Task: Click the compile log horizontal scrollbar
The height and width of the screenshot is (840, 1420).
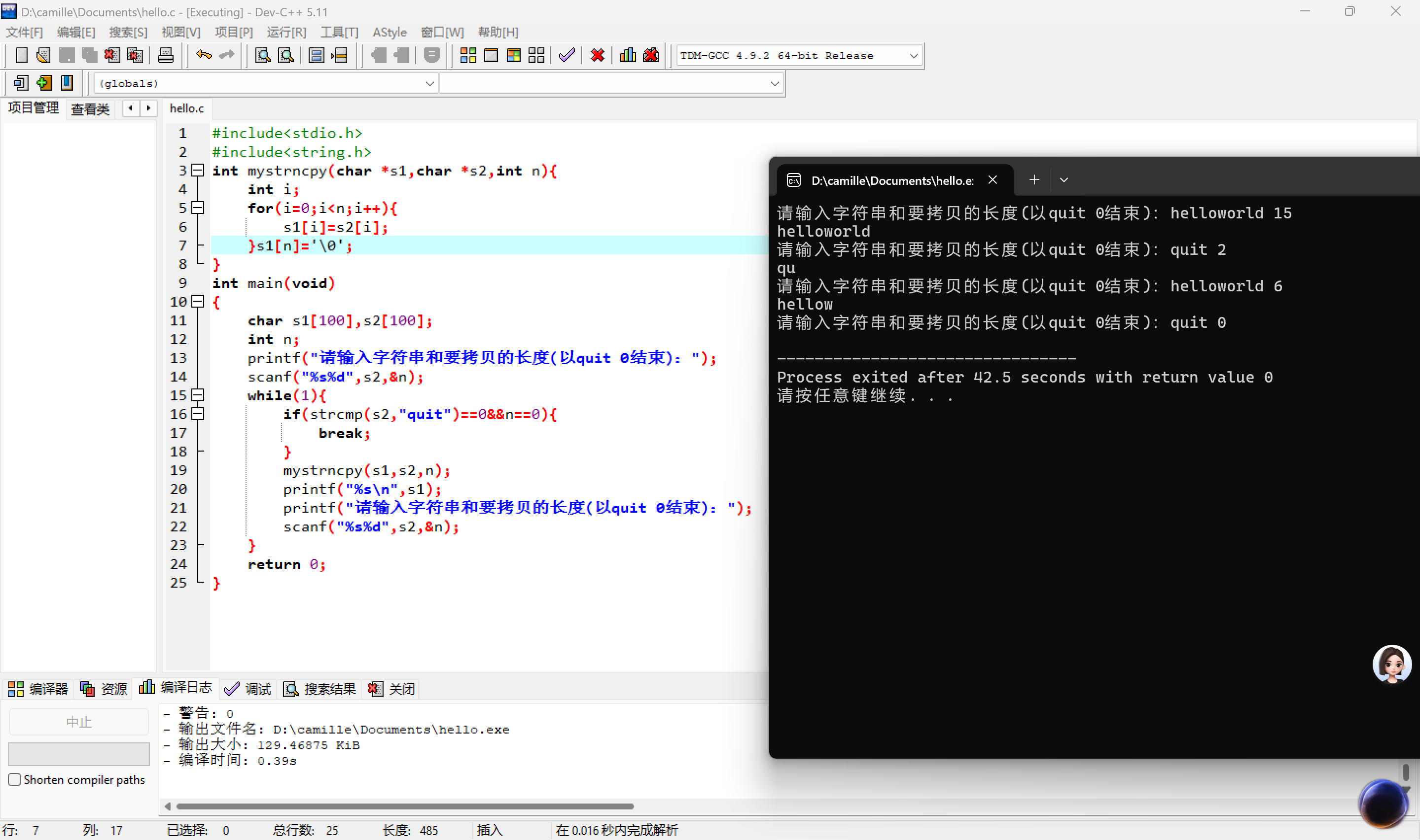Action: click(x=405, y=806)
